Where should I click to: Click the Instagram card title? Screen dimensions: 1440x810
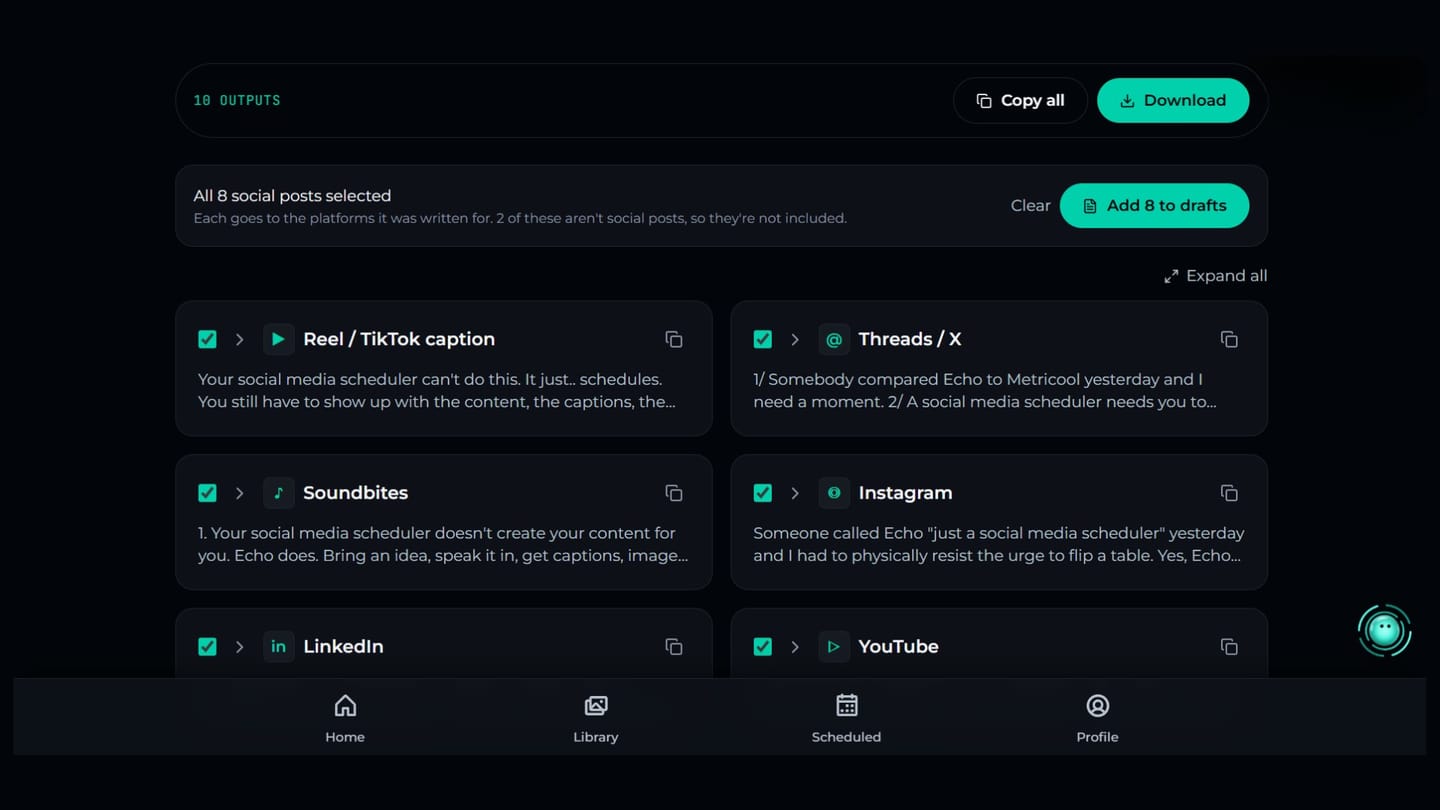click(x=905, y=493)
